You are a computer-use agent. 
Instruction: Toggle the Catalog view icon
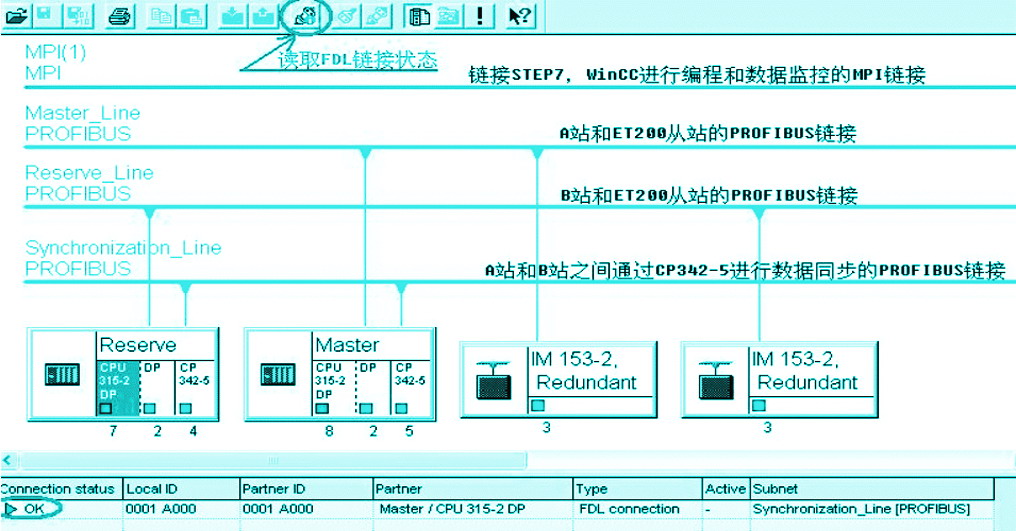[419, 16]
